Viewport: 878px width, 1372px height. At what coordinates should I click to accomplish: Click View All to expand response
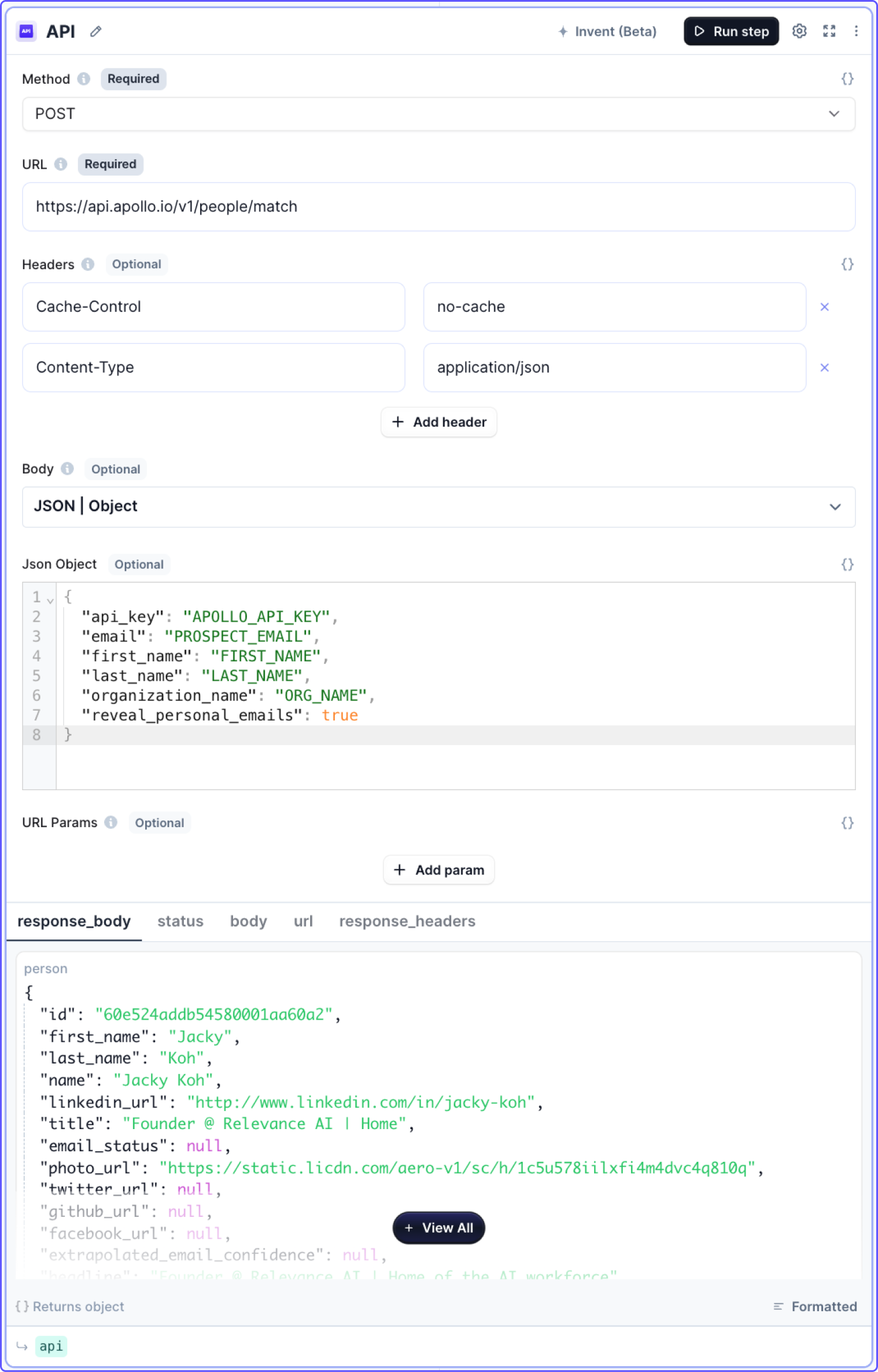[439, 1228]
